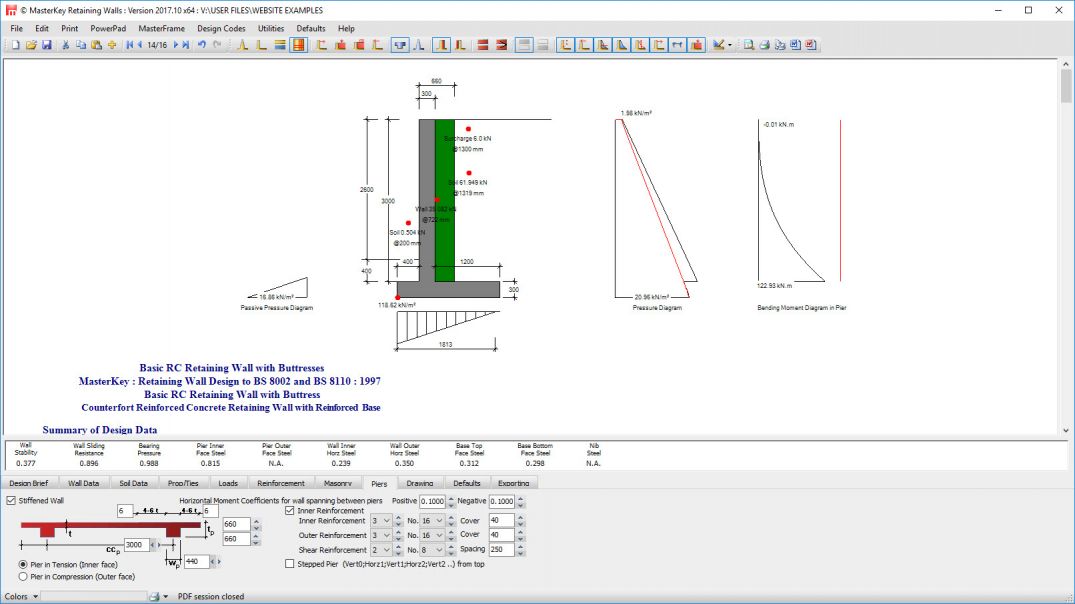
Task: Create a new file with the toolbar icon
Action: [x=15, y=45]
